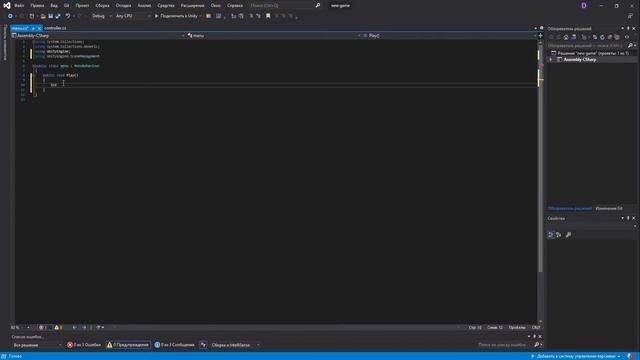Open the Debug configuration dropdown
Viewport: 640px width, 360px height.
point(101,16)
